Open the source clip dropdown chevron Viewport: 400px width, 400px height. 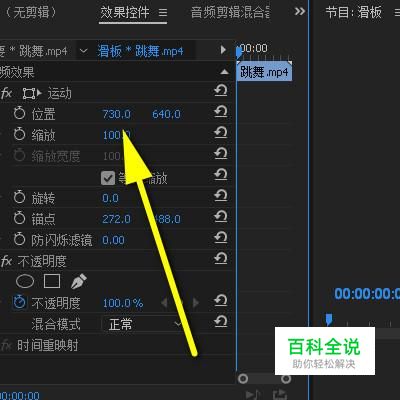(x=83, y=51)
